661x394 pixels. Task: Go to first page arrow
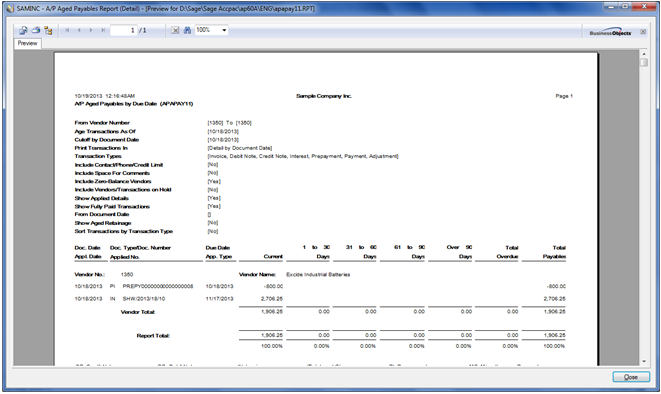tap(67, 30)
